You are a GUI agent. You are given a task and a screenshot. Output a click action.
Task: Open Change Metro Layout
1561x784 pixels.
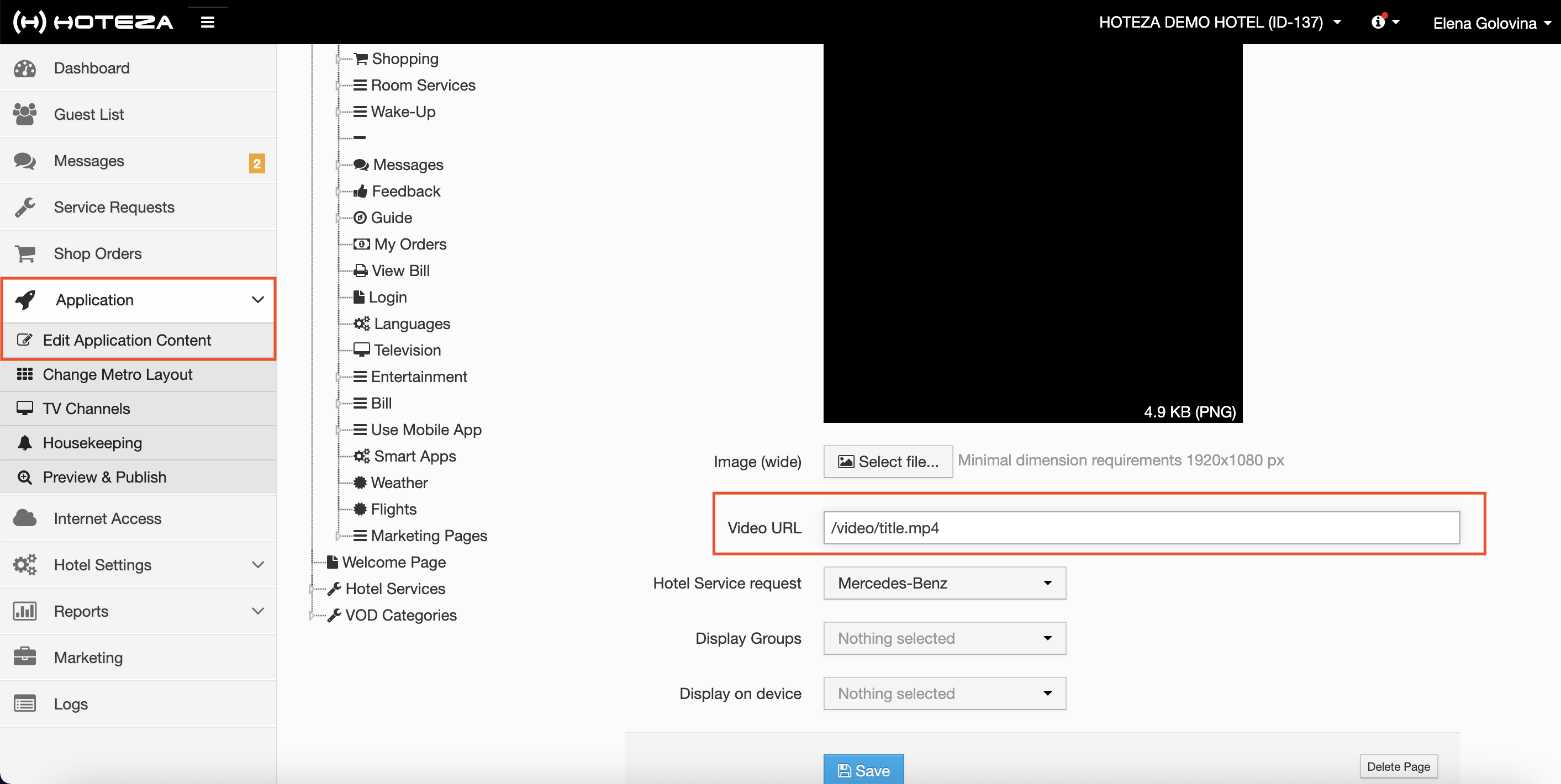pyautogui.click(x=138, y=374)
